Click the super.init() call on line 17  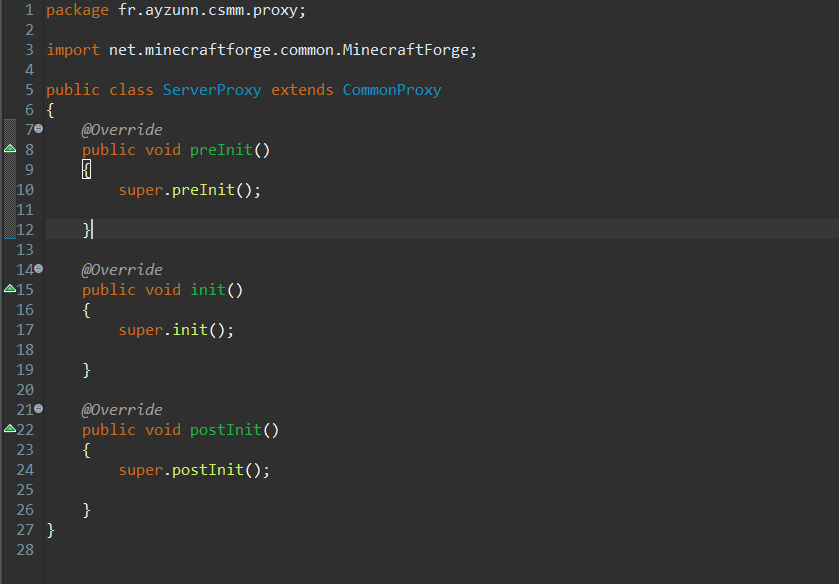[x=176, y=330]
